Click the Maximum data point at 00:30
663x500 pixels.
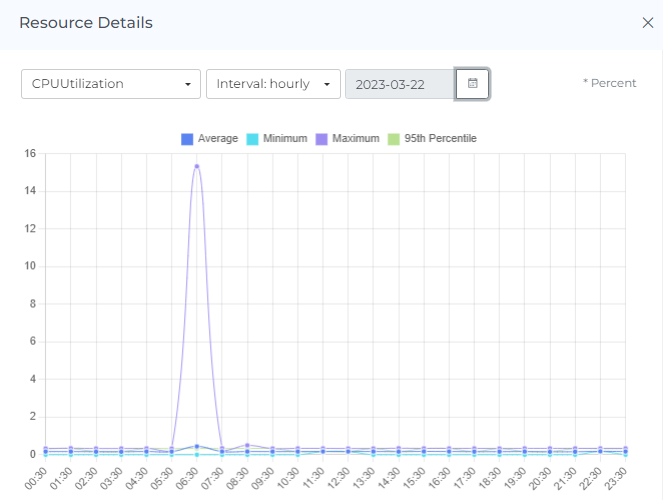(45, 449)
